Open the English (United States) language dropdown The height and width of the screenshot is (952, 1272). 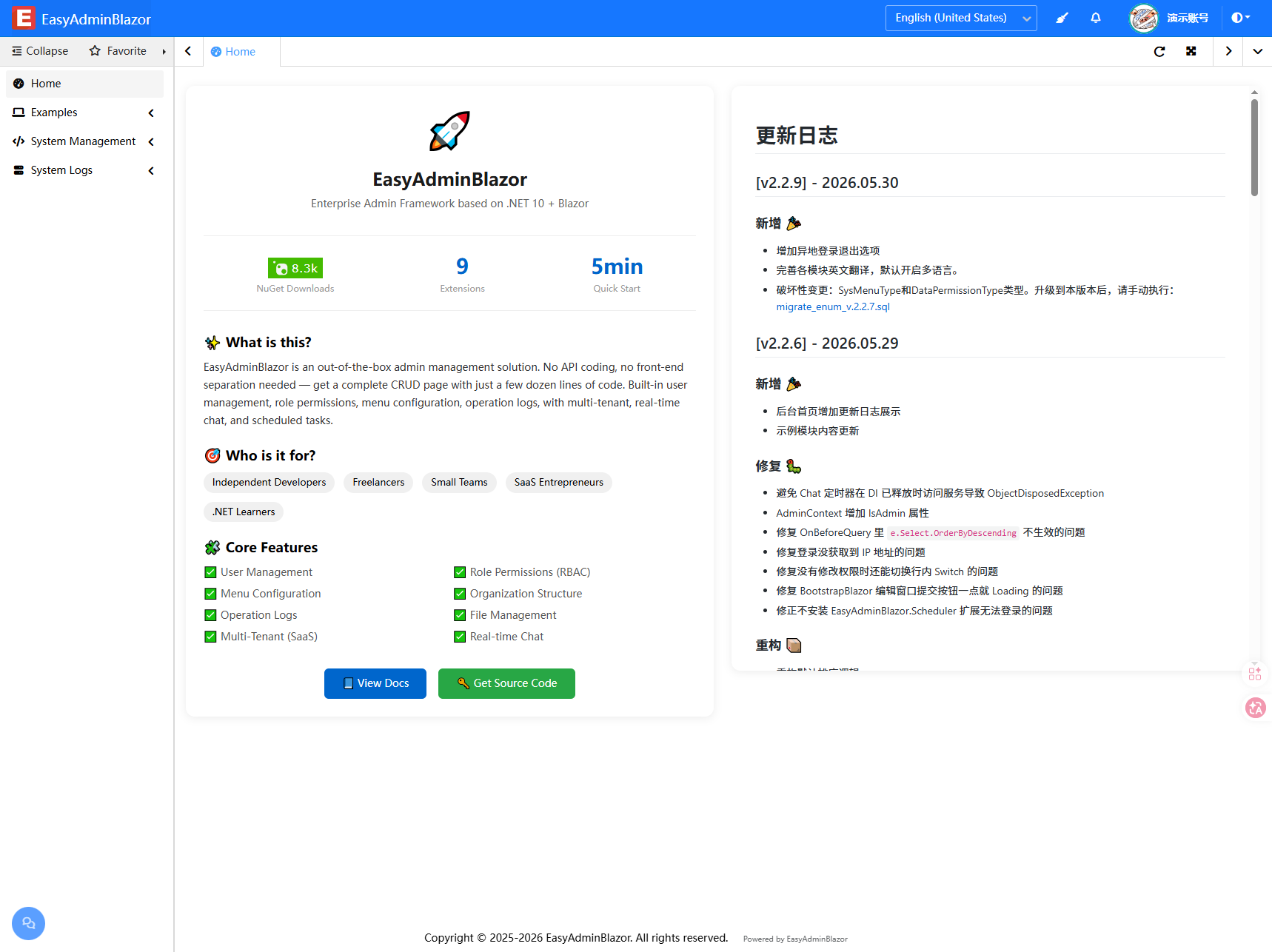click(961, 18)
